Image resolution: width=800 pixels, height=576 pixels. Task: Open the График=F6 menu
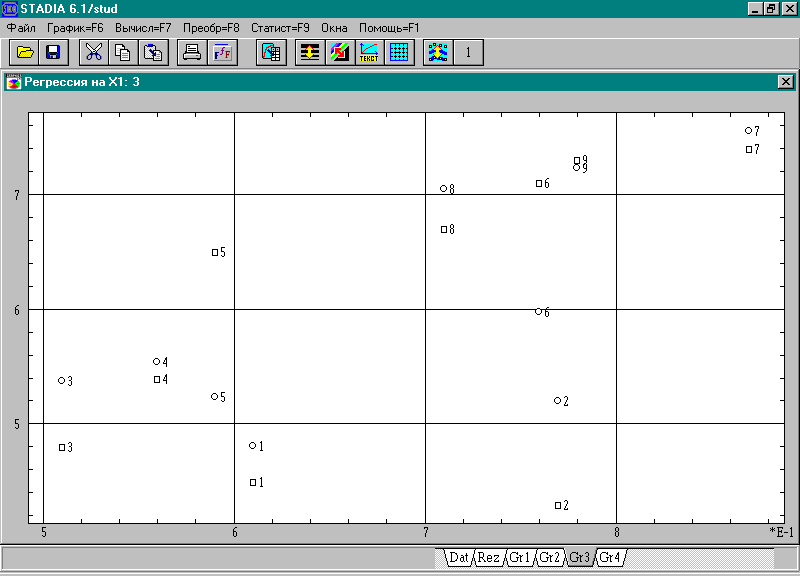click(x=75, y=28)
